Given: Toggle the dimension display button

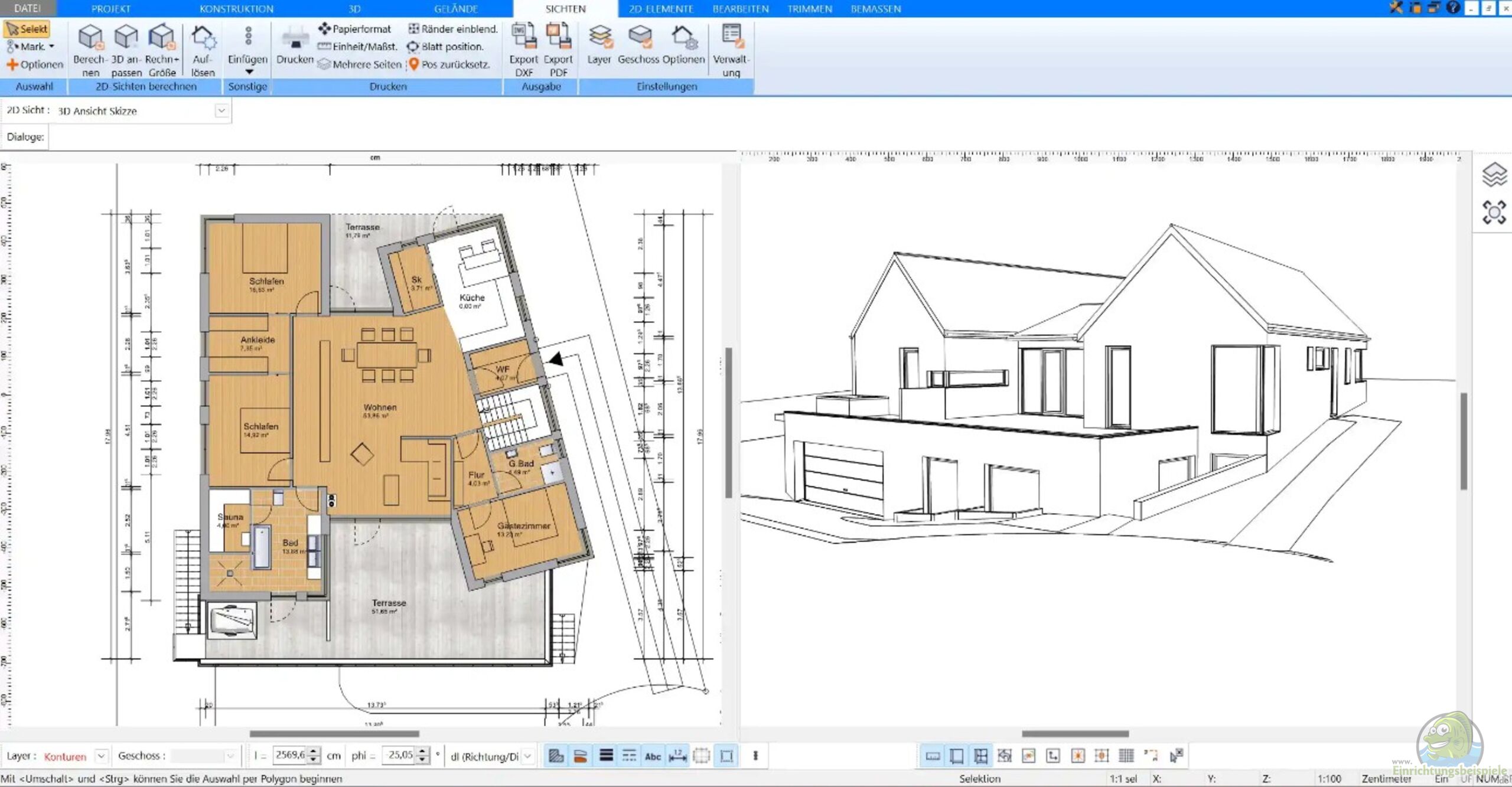Looking at the screenshot, I should coord(677,756).
